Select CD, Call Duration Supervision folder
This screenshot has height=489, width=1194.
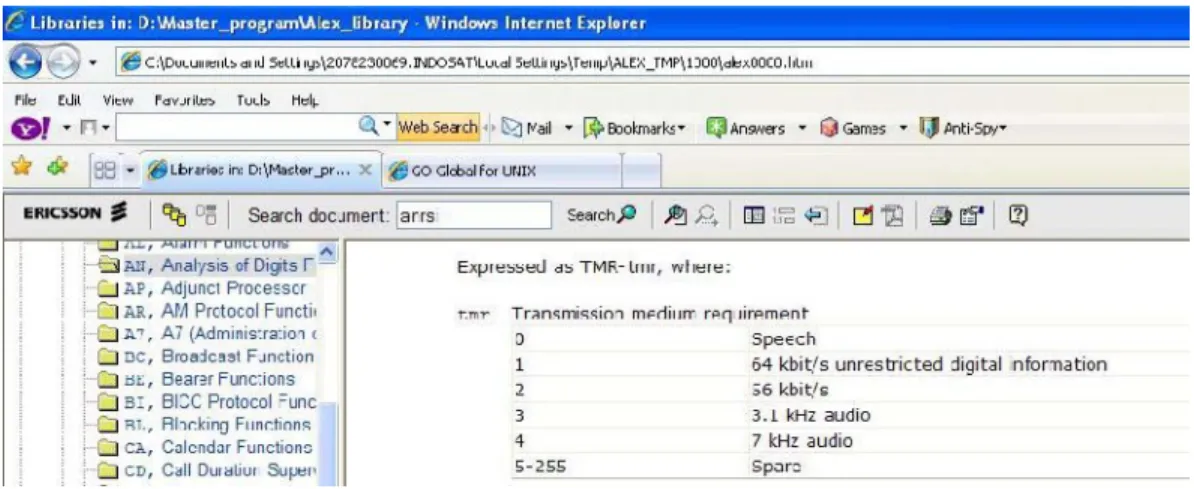tap(206, 470)
